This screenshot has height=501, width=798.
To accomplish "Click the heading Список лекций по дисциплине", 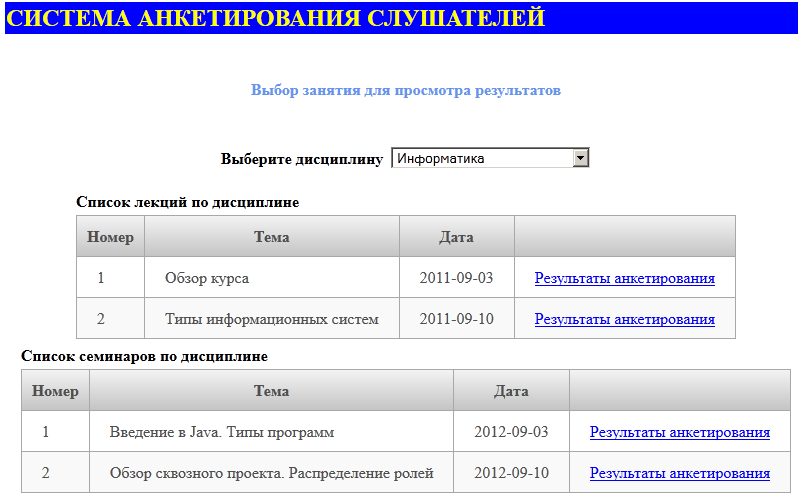I will click(187, 202).
